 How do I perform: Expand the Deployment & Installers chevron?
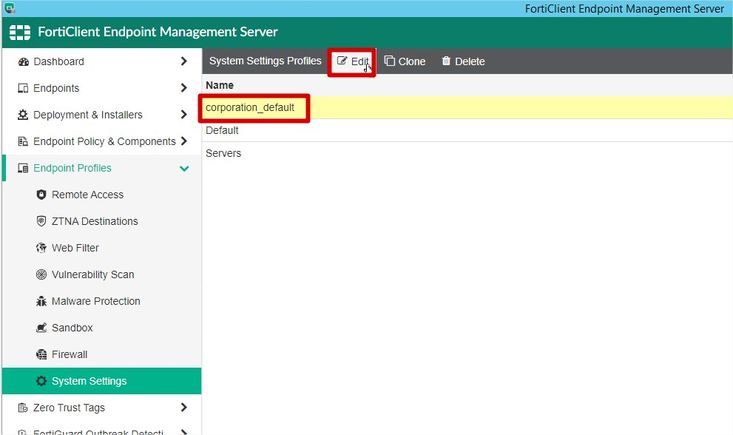point(184,114)
